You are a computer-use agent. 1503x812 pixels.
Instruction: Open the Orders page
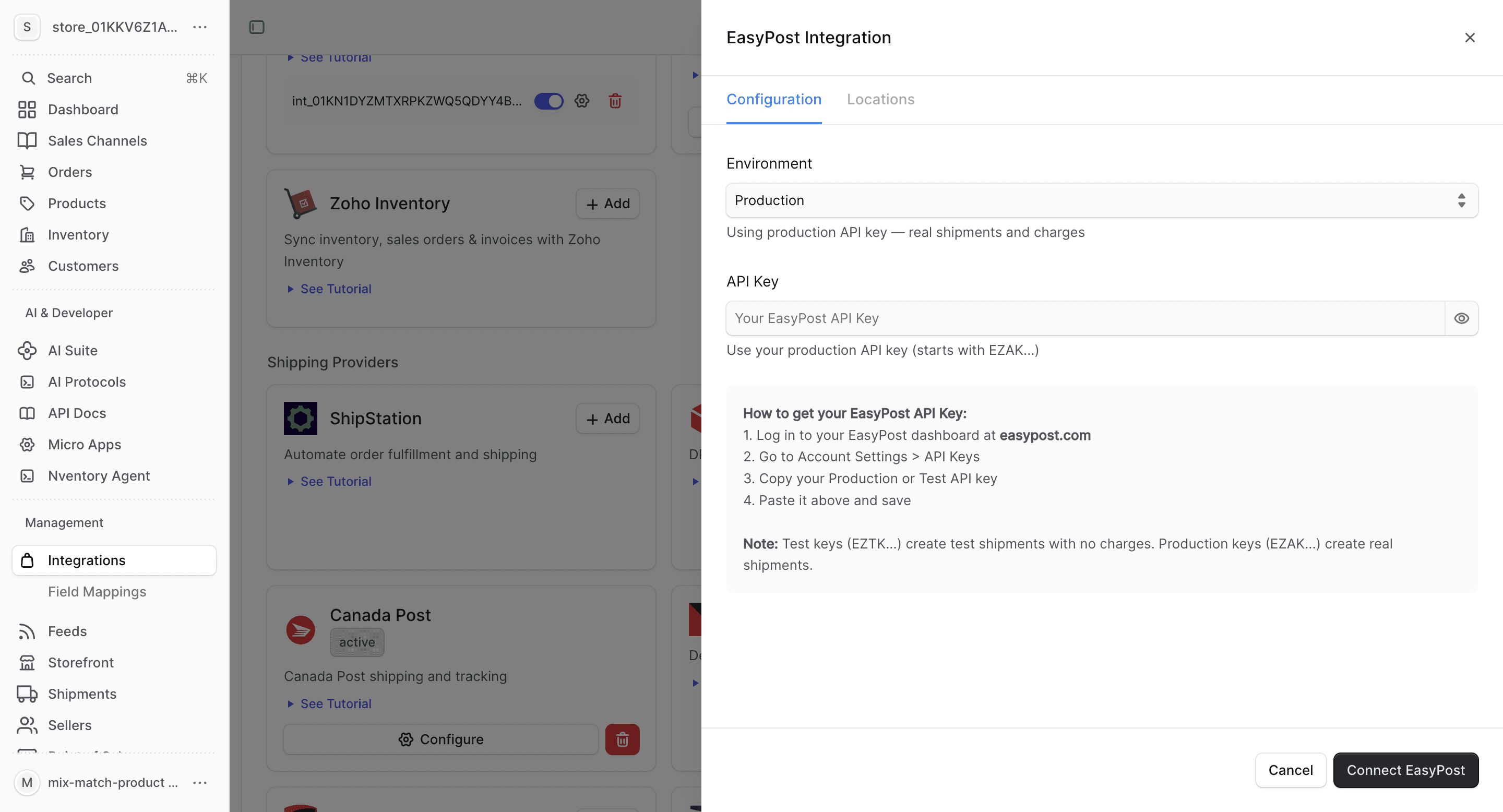114,172
